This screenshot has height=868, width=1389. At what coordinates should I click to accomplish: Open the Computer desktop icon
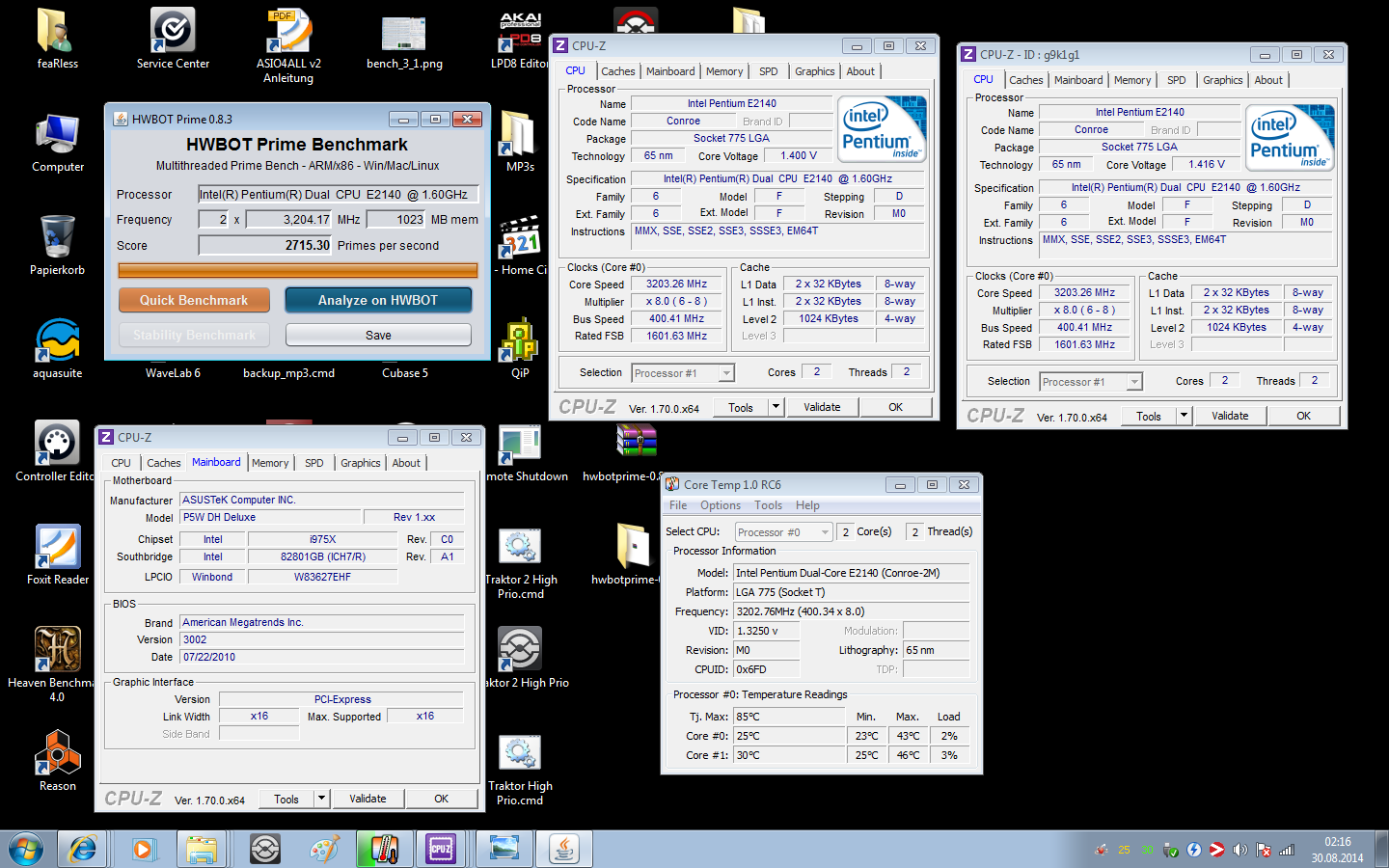coord(57,143)
